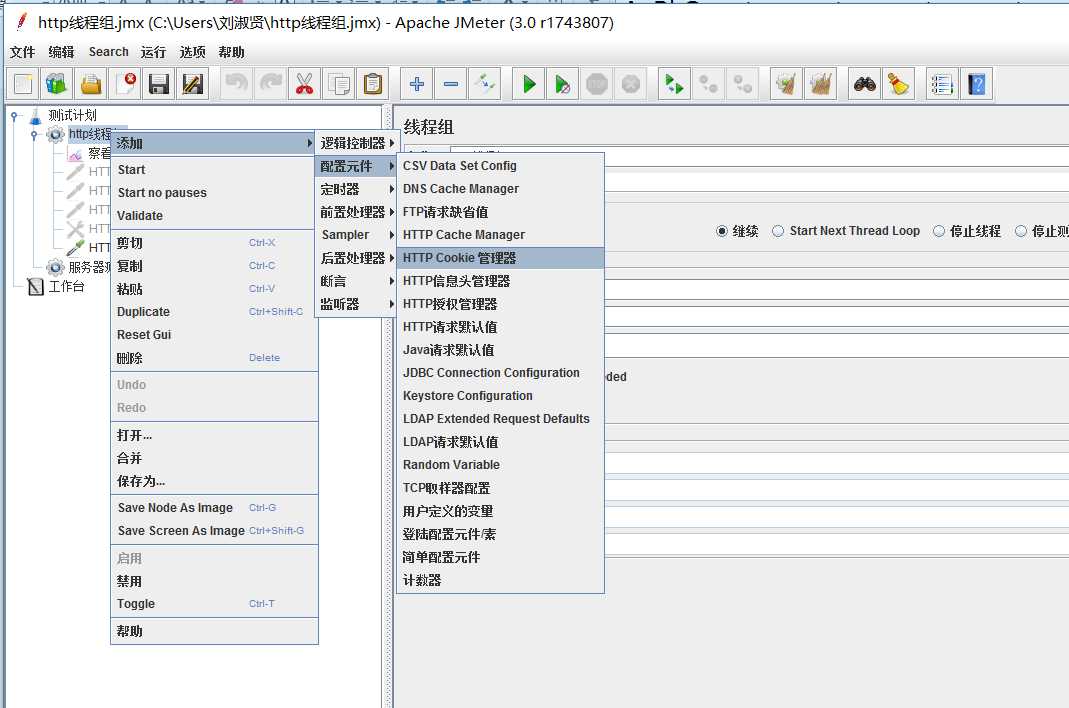This screenshot has height=708, width=1069.
Task: Expand the Sampler submenu
Action: click(356, 235)
